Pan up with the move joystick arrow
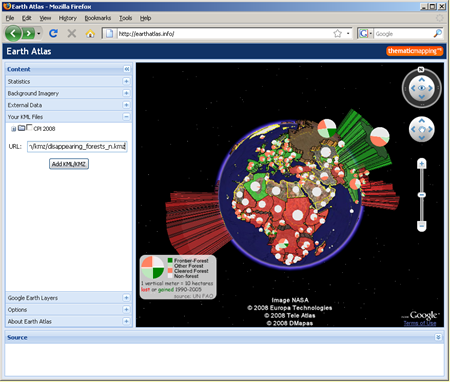Viewport: 450px width, 382px height. tap(422, 121)
